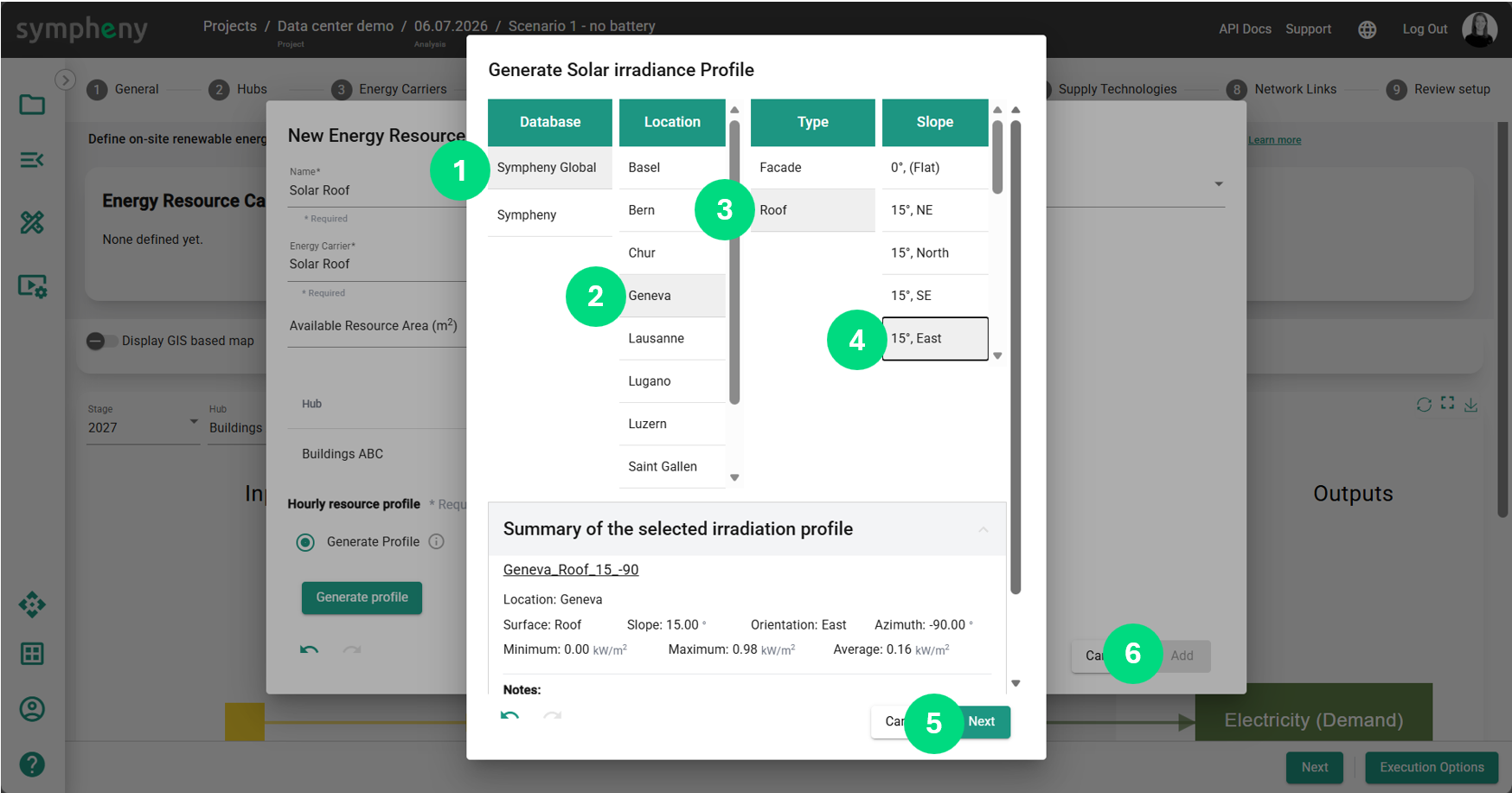Image resolution: width=1512 pixels, height=793 pixels.
Task: Select Lugano location
Action: click(672, 381)
